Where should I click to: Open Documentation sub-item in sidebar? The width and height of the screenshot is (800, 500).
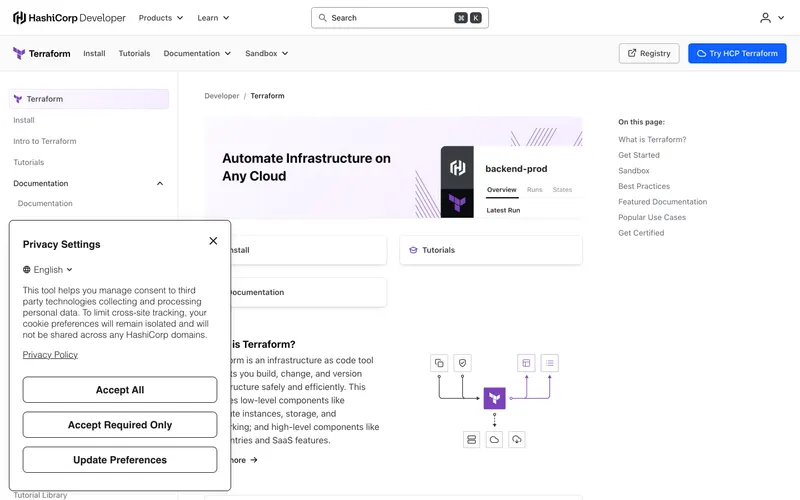(x=45, y=204)
